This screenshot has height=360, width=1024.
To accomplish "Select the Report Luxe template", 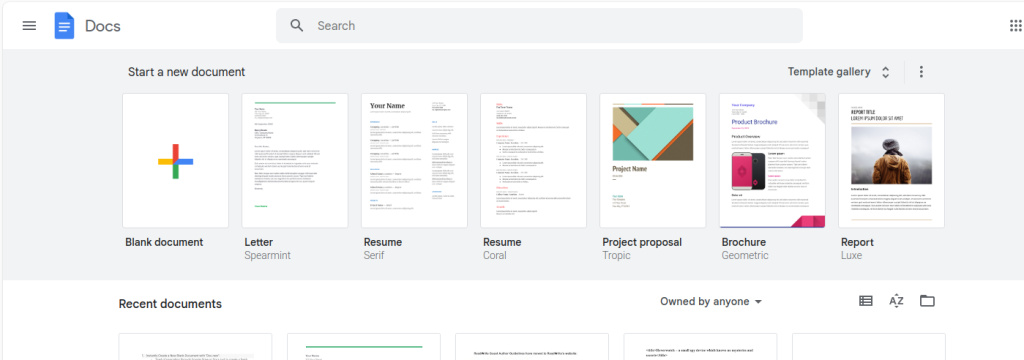I will coord(891,161).
